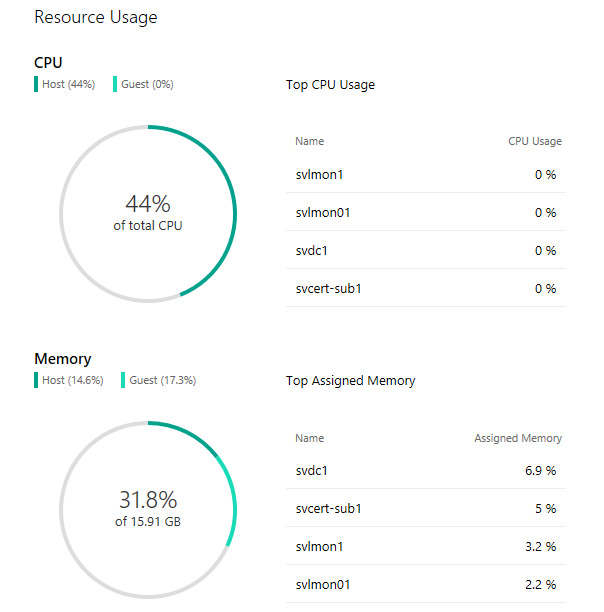The image size is (604, 612).
Task: Click the Guest (17.3%) memory legend label
Action: coord(163,380)
